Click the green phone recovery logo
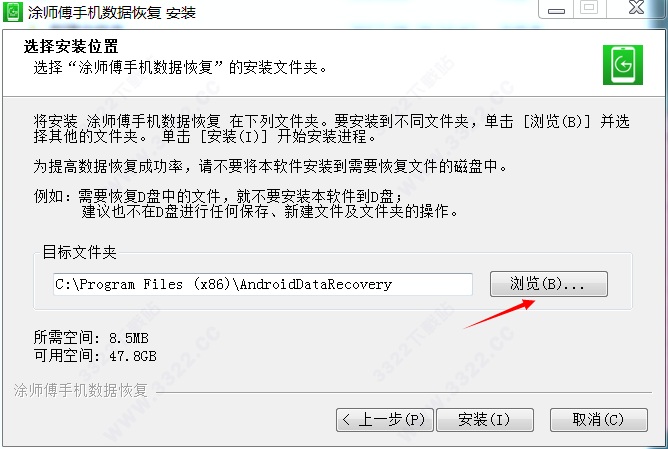The image size is (668, 449). [x=622, y=65]
